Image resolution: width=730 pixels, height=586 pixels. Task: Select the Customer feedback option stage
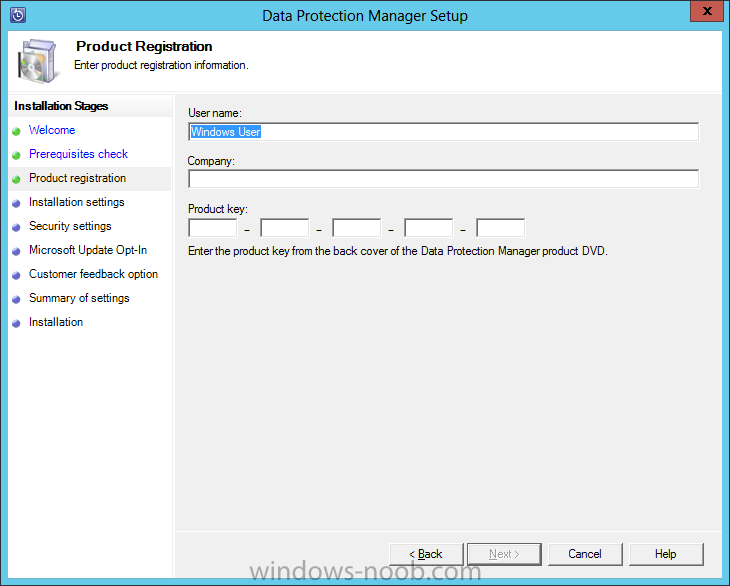tap(94, 274)
